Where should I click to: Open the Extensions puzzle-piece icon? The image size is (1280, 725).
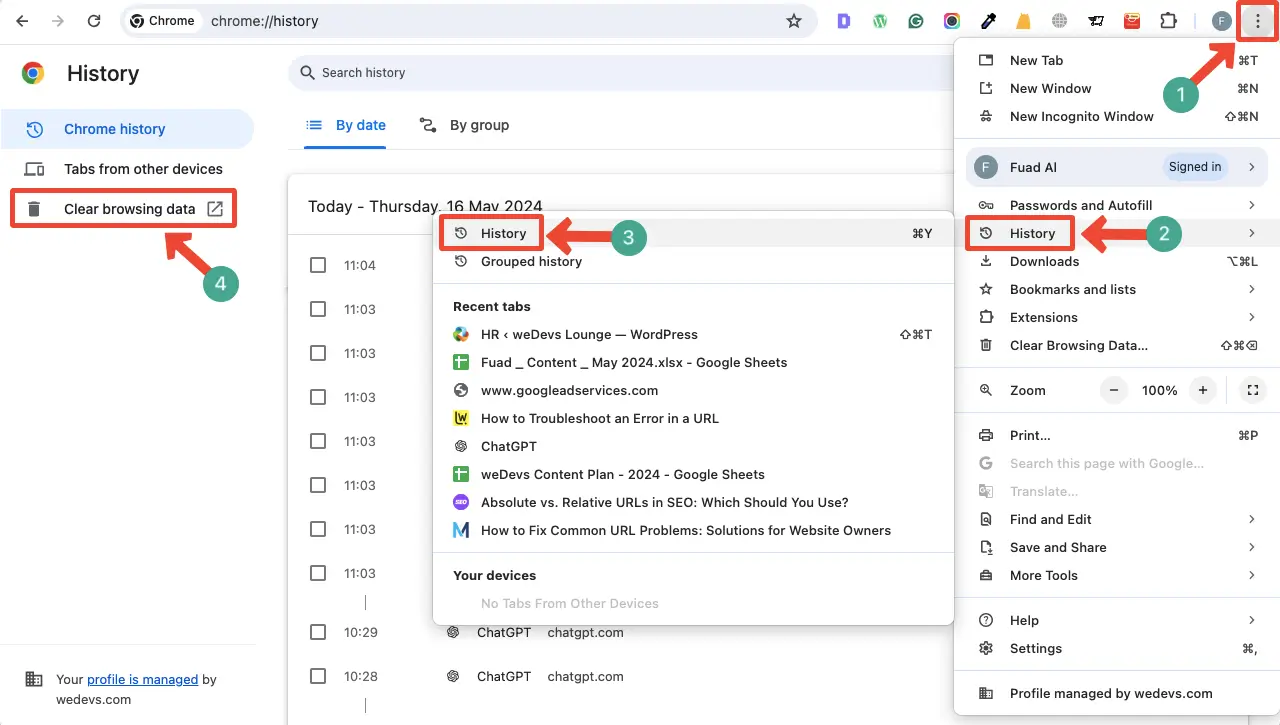coord(1168,21)
